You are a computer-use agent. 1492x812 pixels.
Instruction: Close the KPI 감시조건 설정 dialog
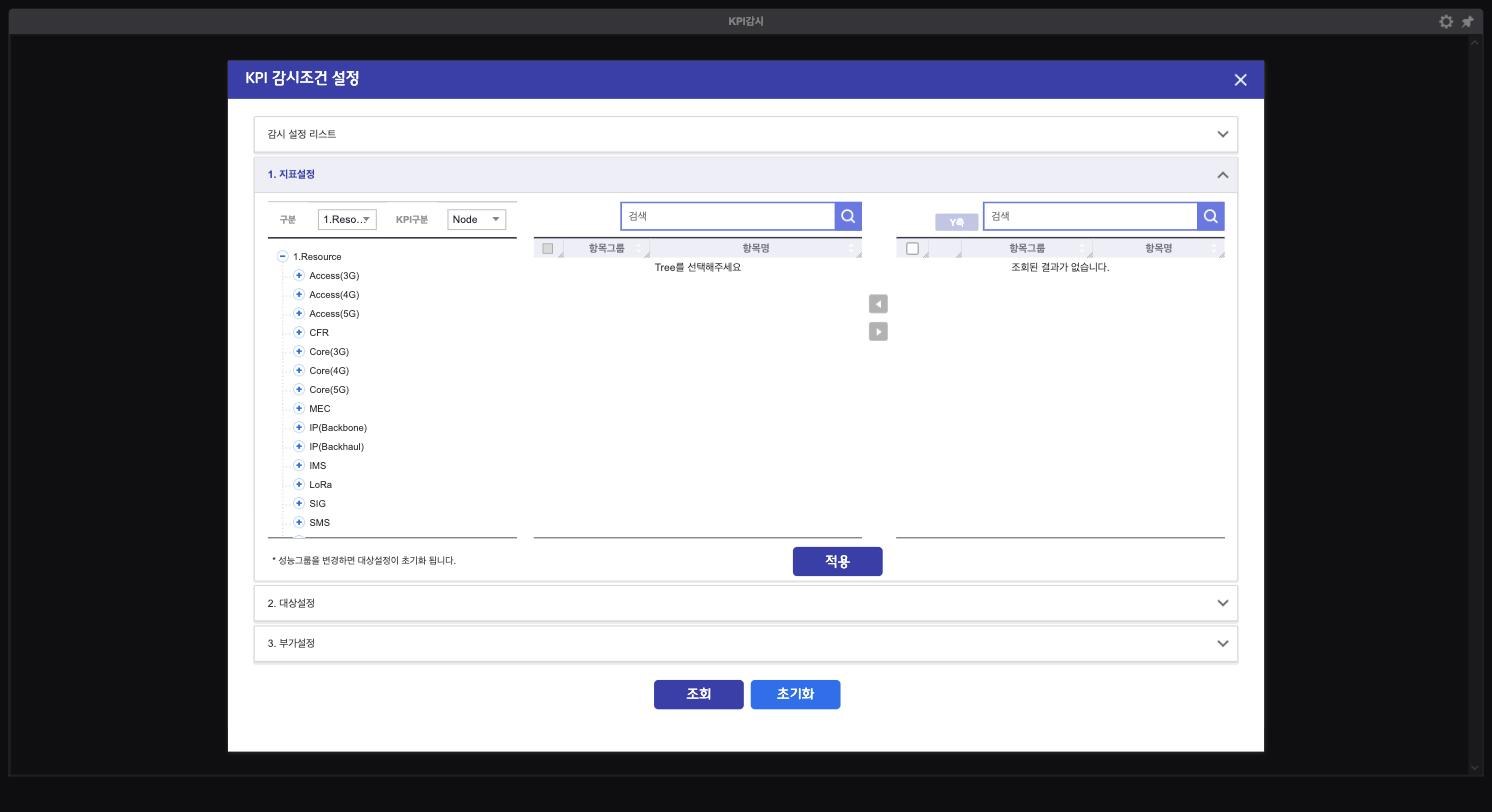[1240, 80]
